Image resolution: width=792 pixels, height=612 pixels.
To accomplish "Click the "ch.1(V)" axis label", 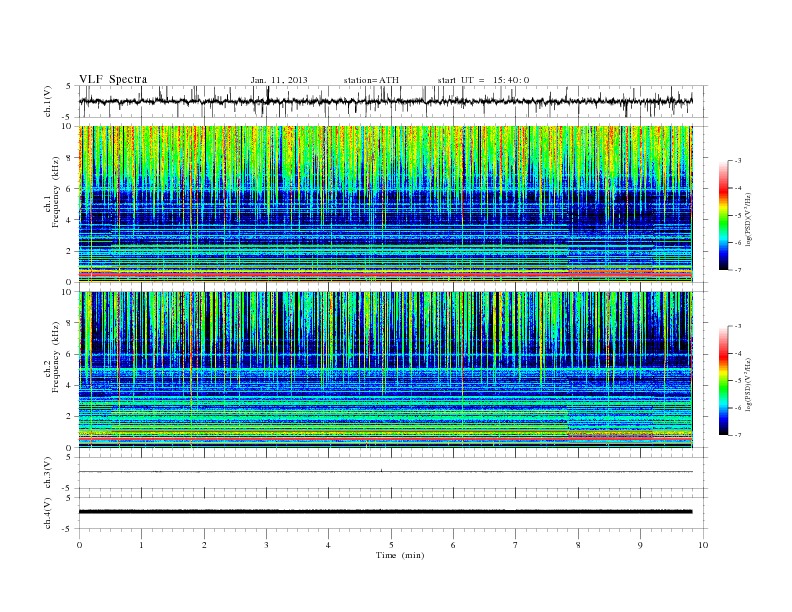I will pyautogui.click(x=48, y=101).
